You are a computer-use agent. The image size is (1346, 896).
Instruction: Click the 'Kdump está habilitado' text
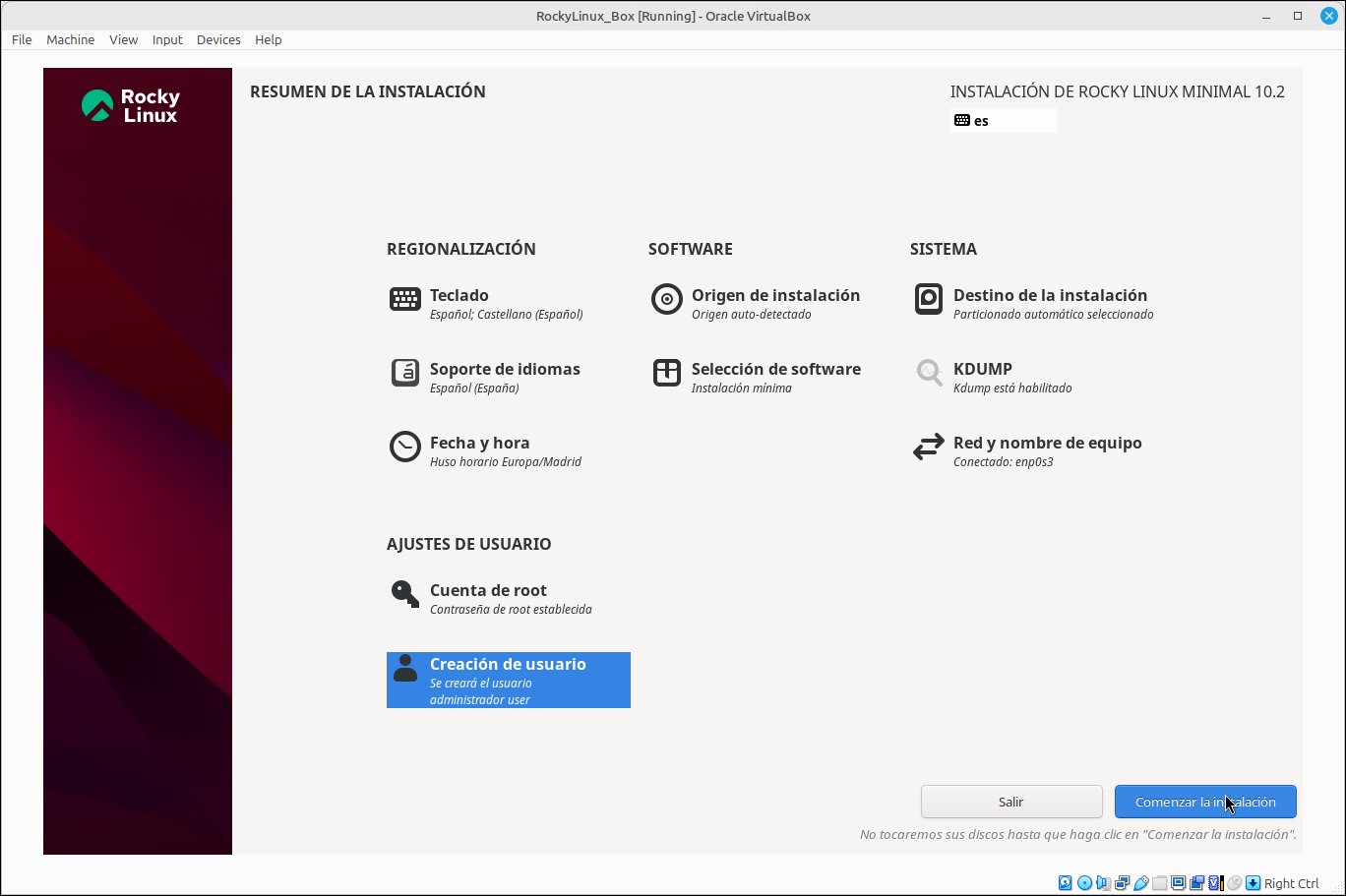click(x=1012, y=388)
